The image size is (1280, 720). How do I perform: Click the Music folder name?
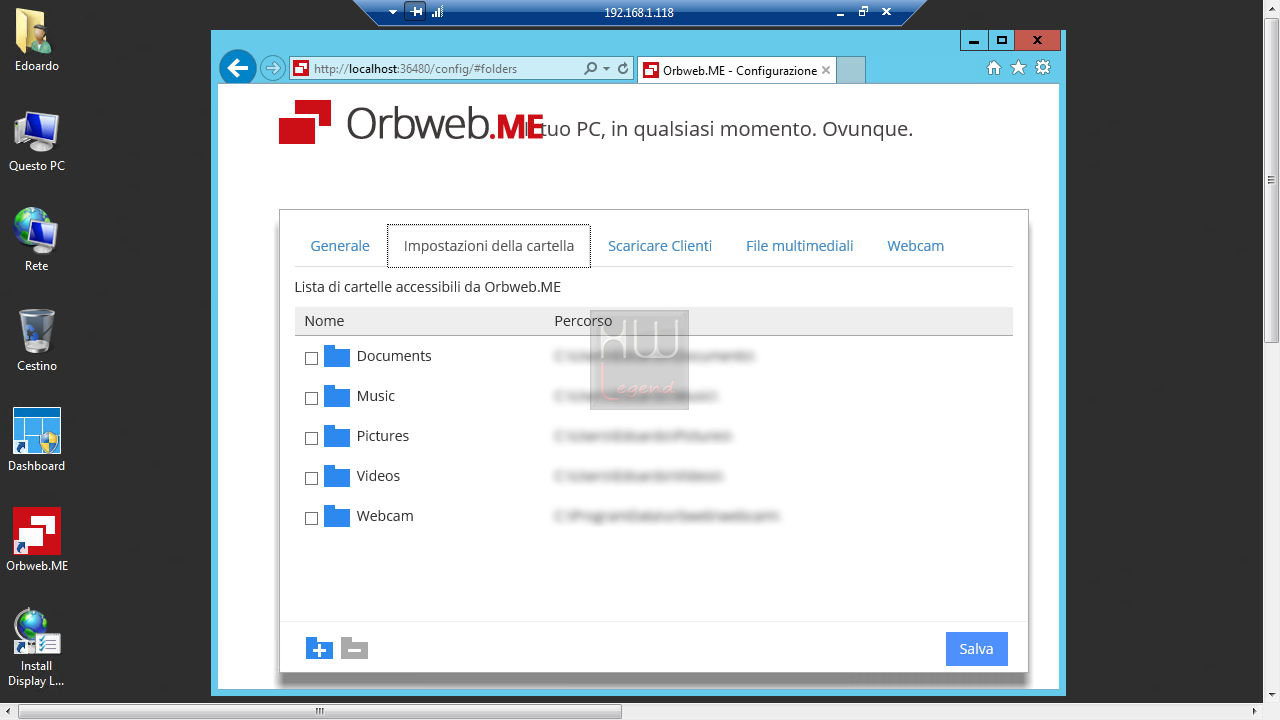pyautogui.click(x=376, y=396)
